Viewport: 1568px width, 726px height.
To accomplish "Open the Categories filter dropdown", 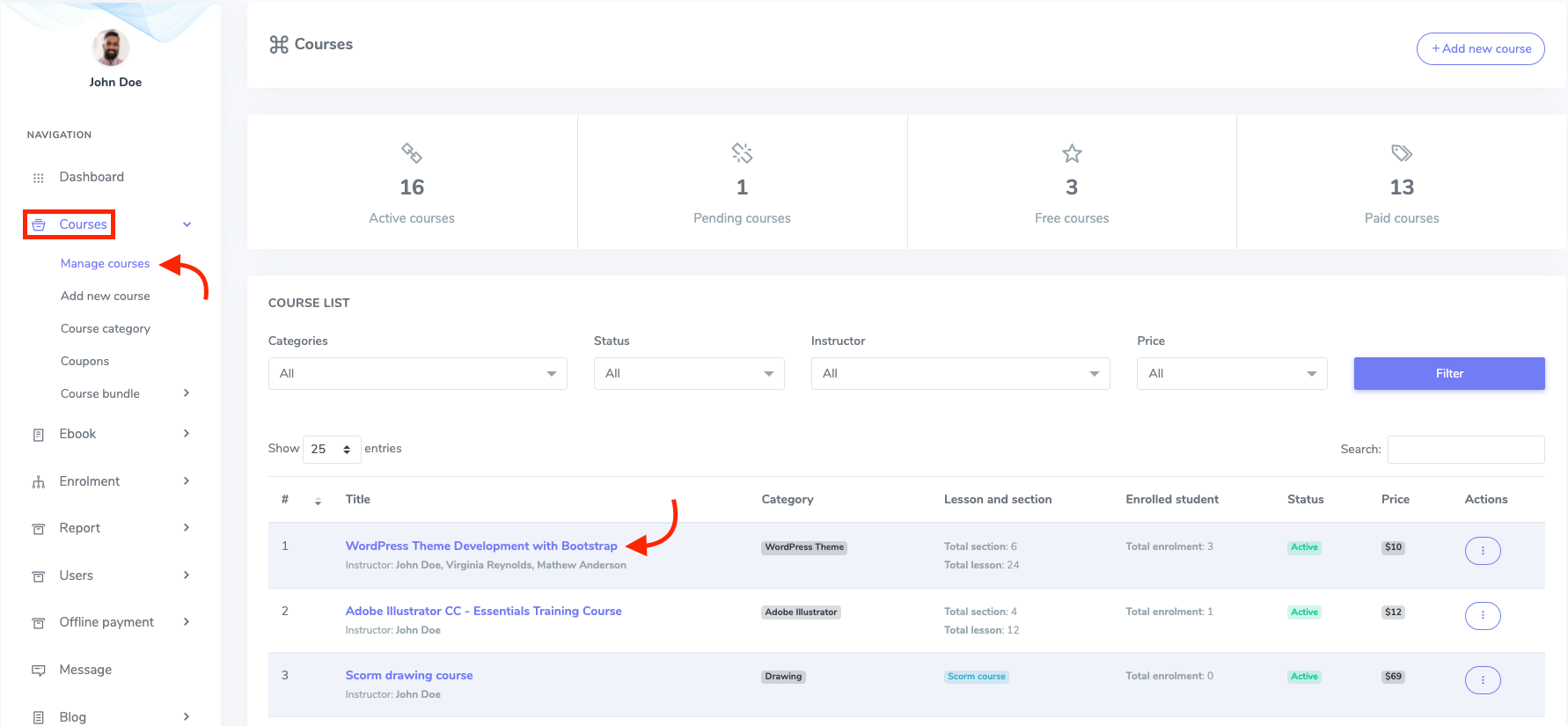I will point(417,373).
